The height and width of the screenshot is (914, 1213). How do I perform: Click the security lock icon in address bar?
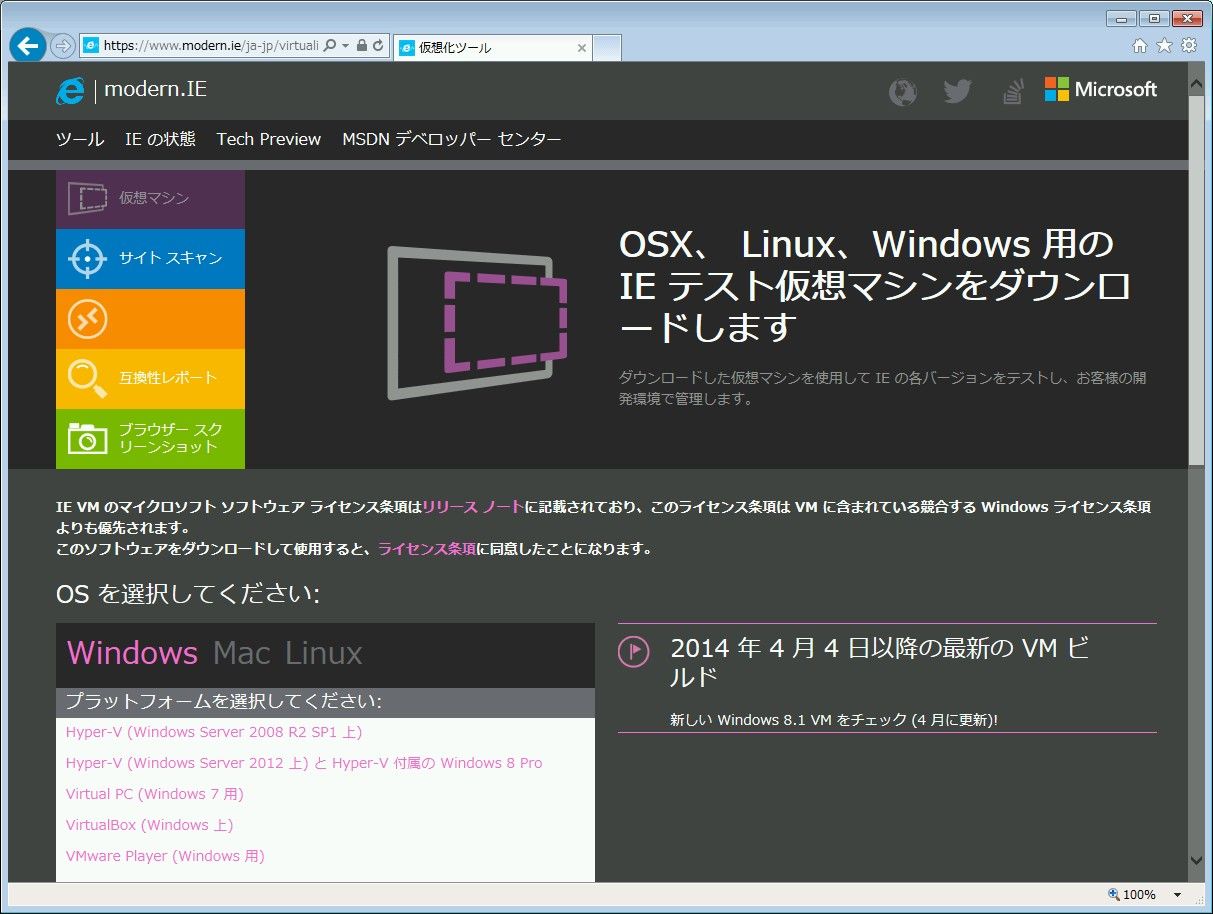(x=362, y=46)
